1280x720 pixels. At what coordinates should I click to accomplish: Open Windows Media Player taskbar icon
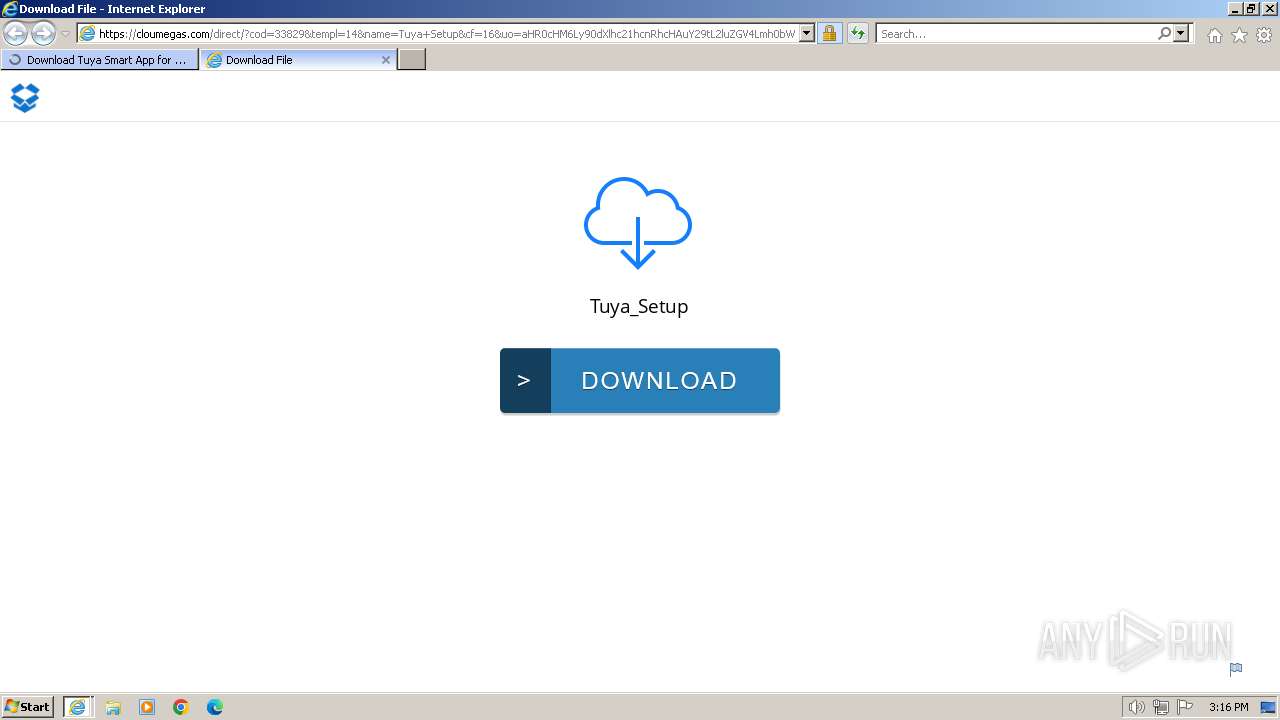click(147, 707)
